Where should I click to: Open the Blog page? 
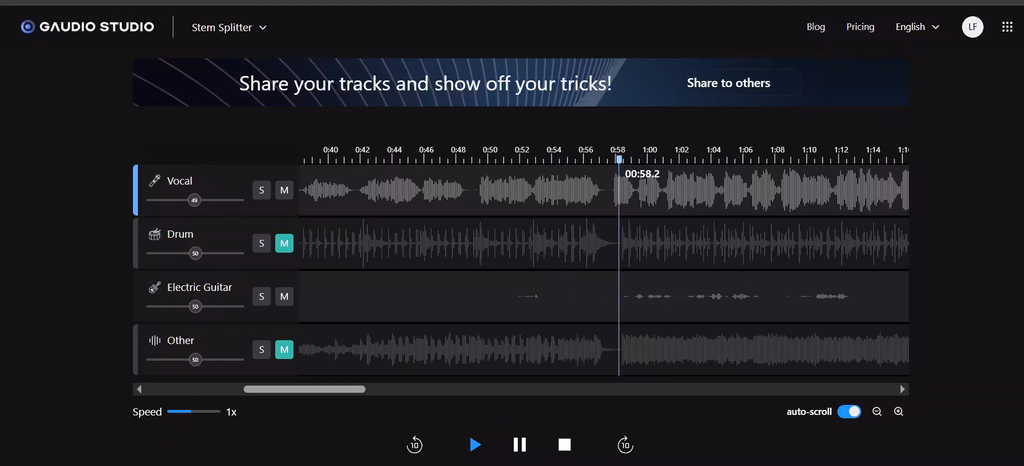(x=816, y=27)
